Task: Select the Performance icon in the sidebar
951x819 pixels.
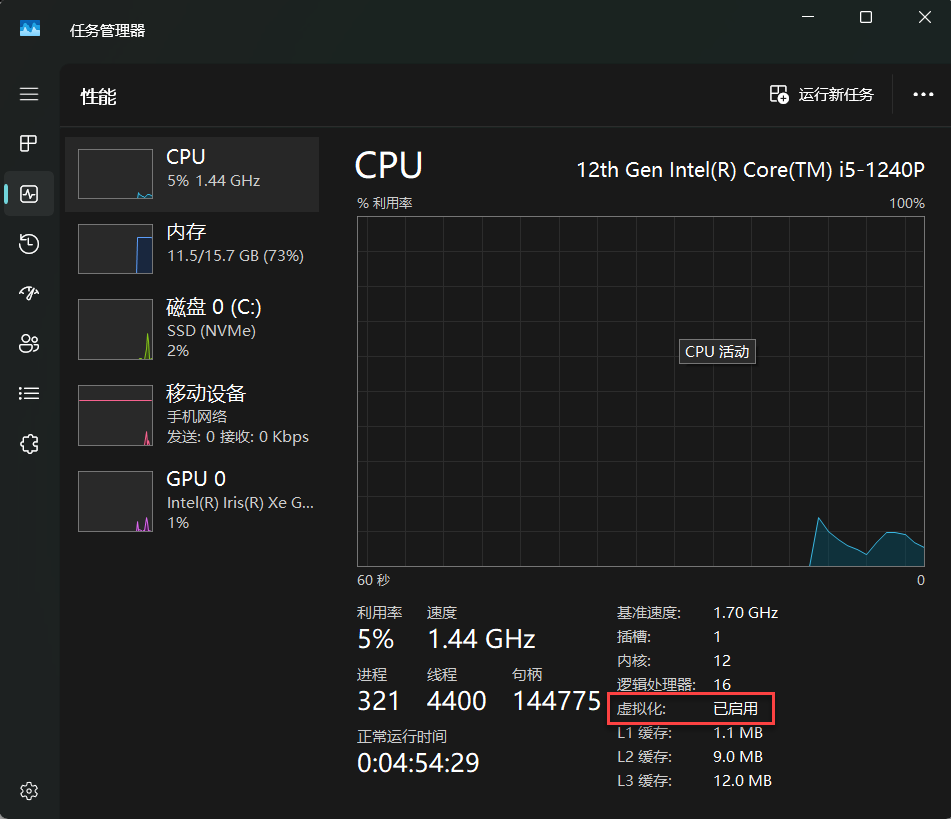Action: tap(29, 194)
